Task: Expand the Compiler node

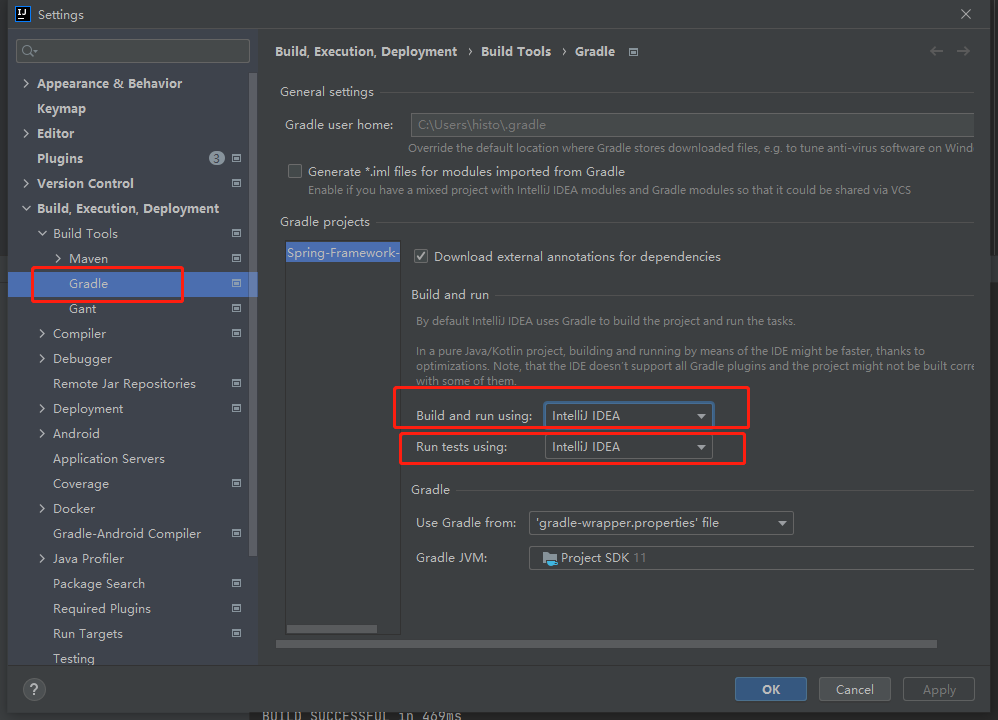Action: pos(43,333)
